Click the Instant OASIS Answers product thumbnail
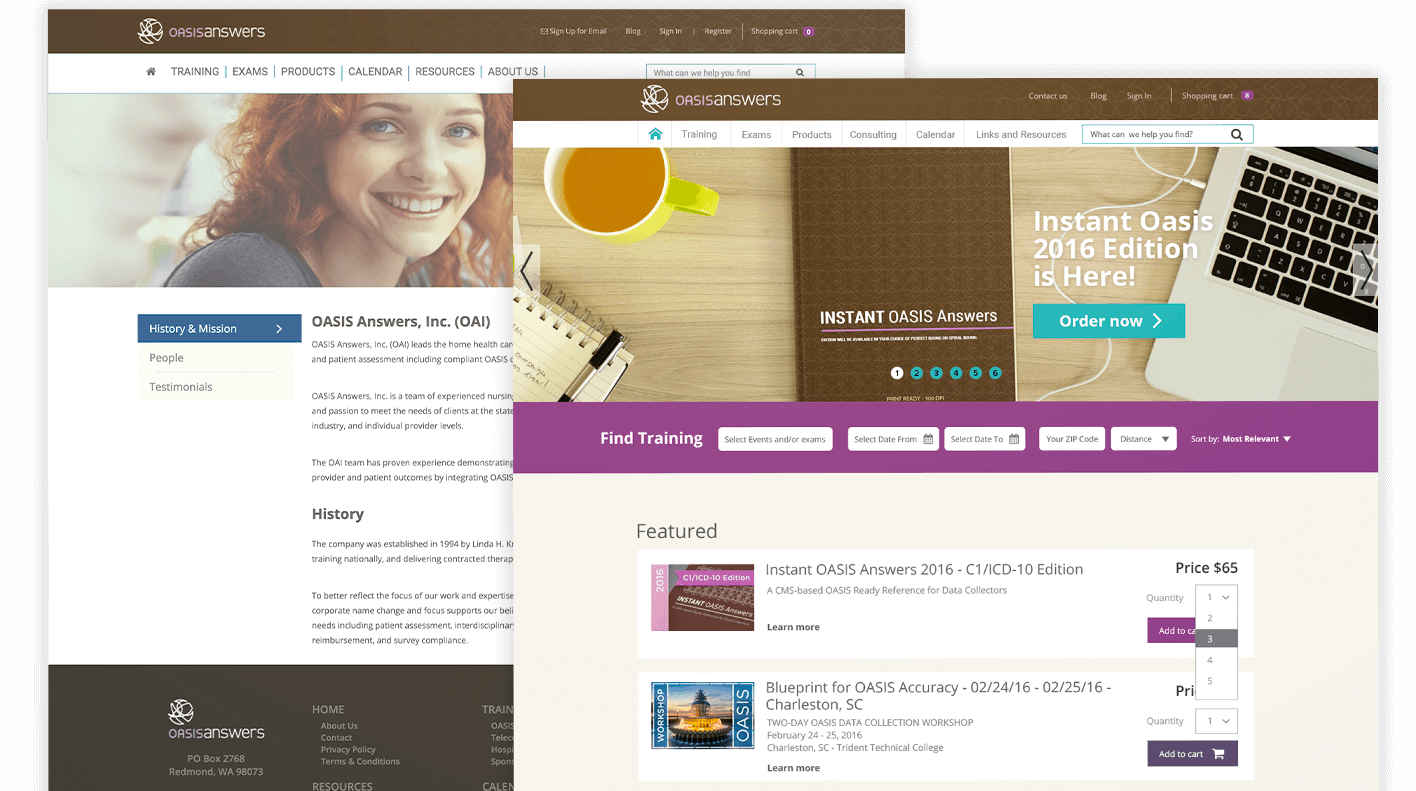This screenshot has height=791, width=1416. (x=703, y=597)
